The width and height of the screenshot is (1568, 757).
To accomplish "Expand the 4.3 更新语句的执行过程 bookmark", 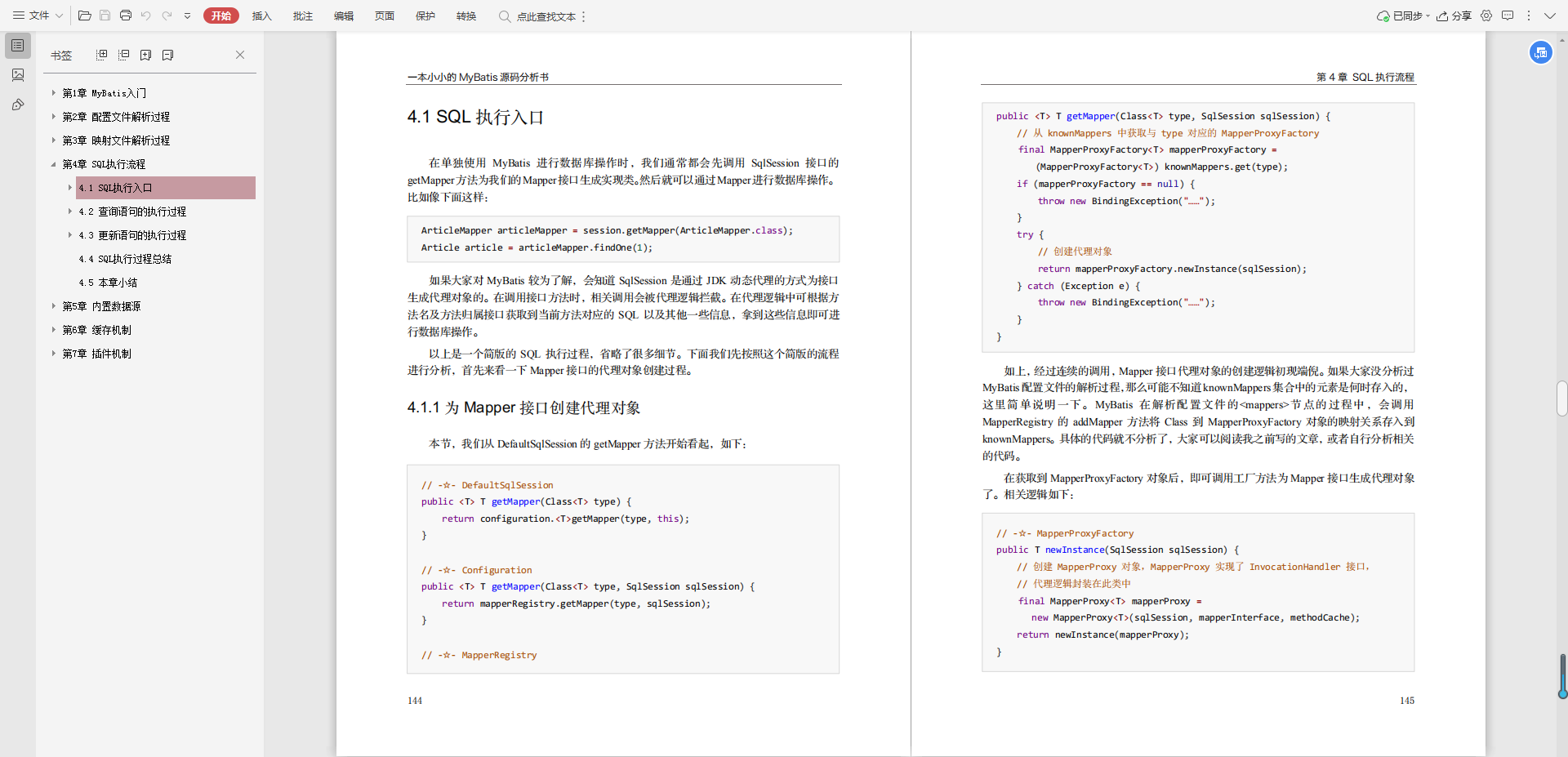I will [70, 235].
